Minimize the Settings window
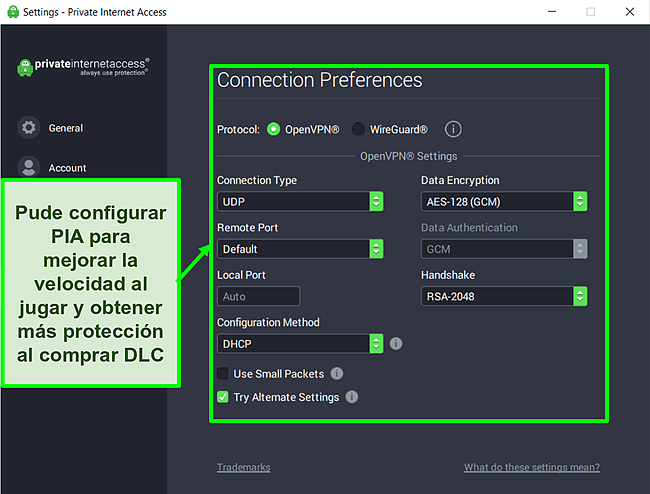This screenshot has height=494, width=650. click(552, 12)
